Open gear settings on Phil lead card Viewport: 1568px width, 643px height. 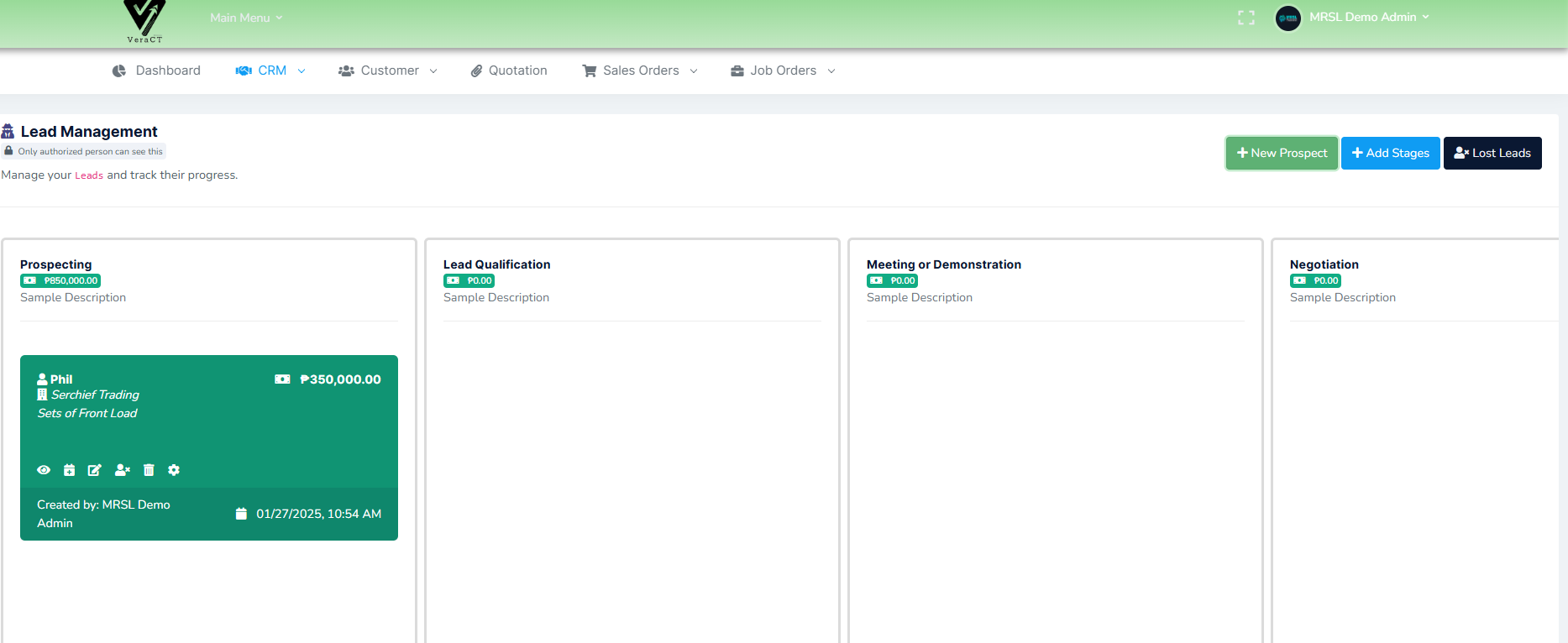point(174,470)
